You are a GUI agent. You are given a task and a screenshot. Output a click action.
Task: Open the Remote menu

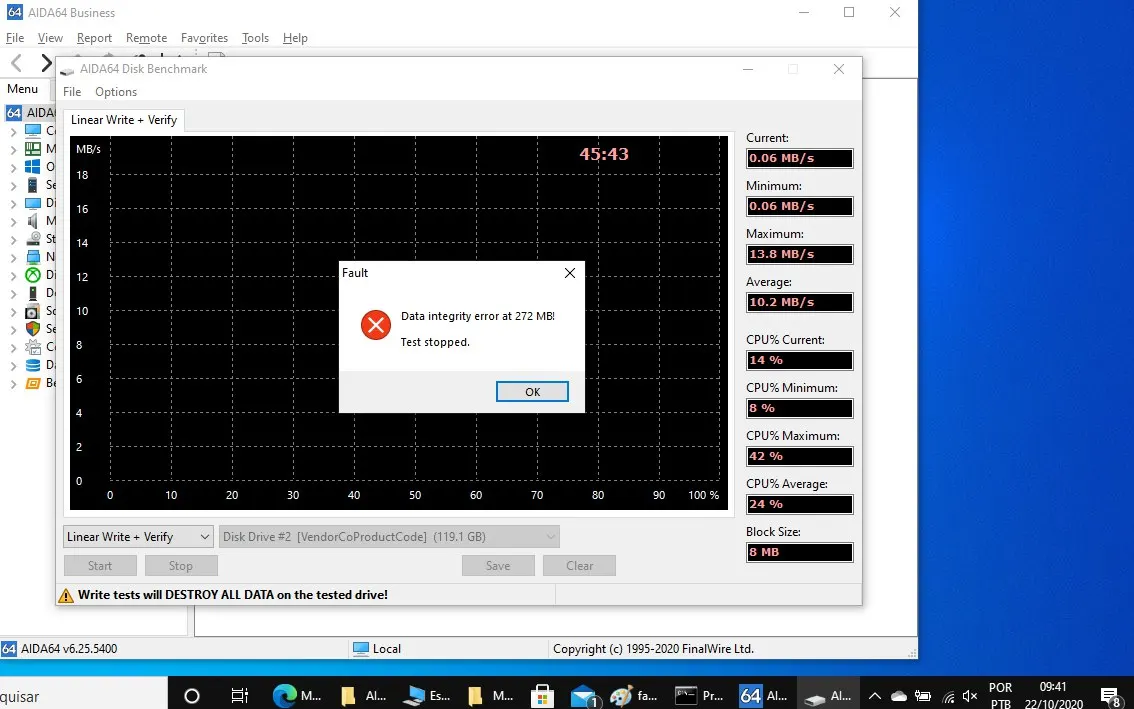click(146, 38)
